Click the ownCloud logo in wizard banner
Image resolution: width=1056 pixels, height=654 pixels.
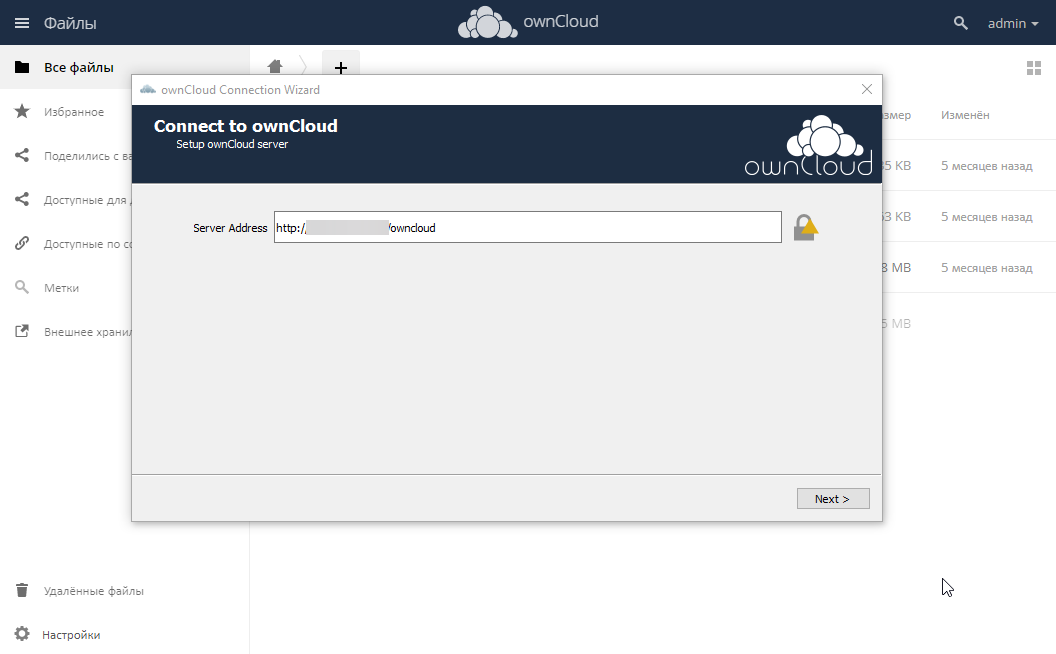808,145
